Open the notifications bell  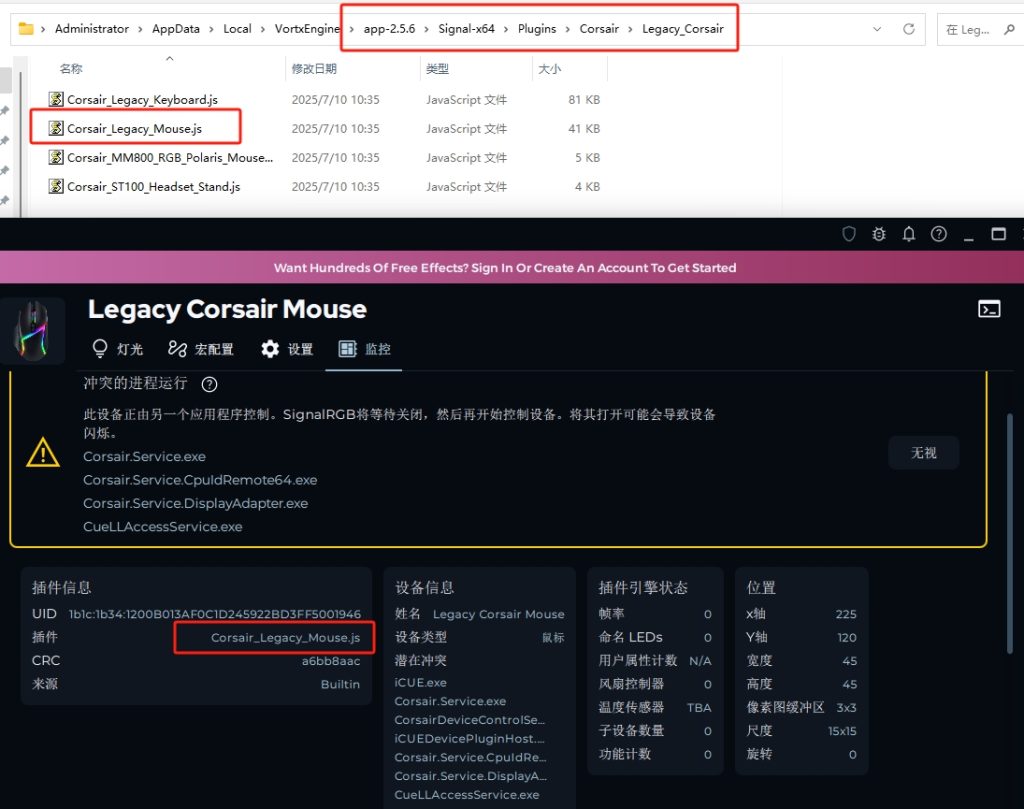908,234
